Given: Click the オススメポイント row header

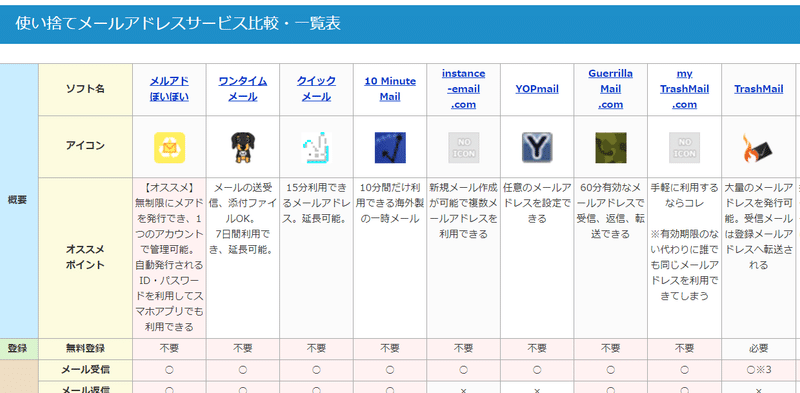Looking at the screenshot, I should point(85,258).
